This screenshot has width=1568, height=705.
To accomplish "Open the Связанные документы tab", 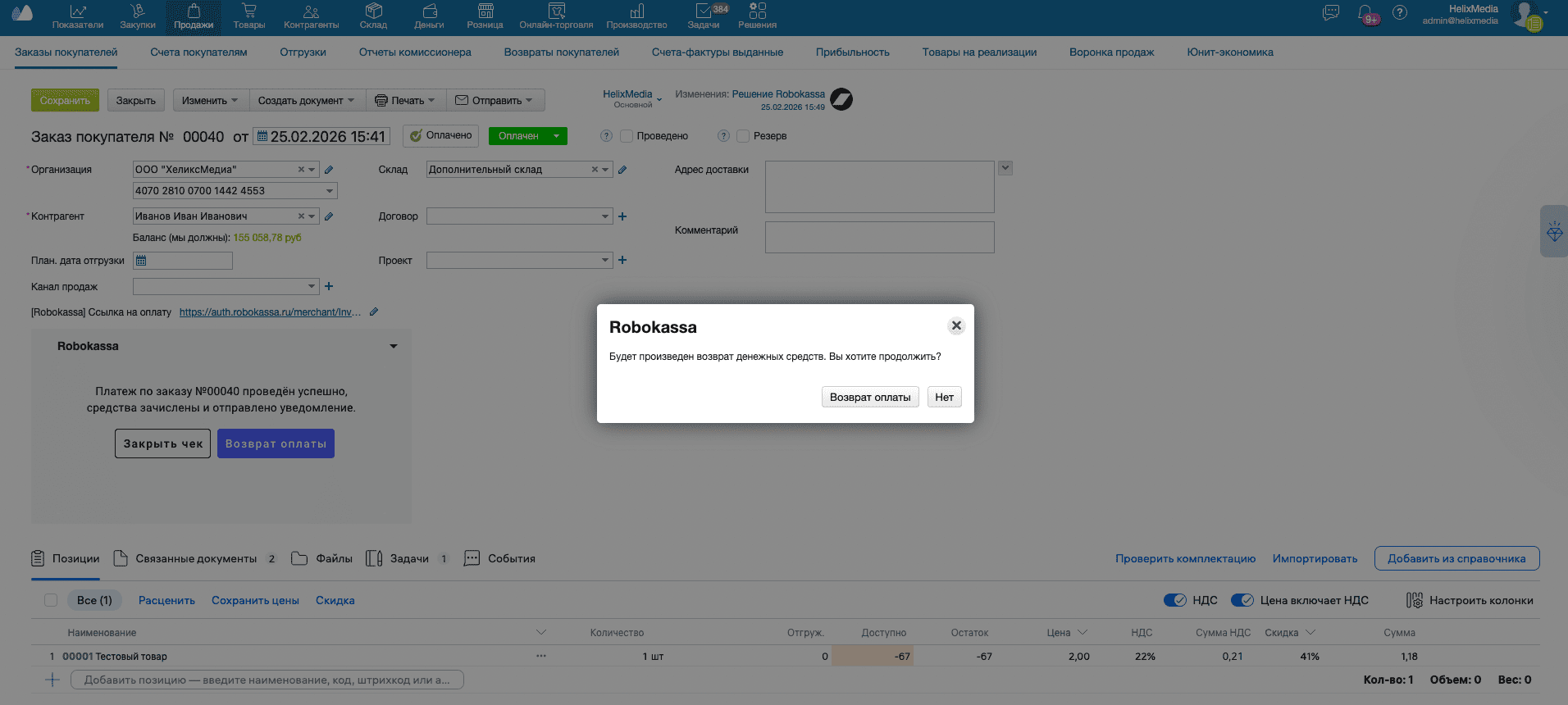I will click(x=196, y=559).
